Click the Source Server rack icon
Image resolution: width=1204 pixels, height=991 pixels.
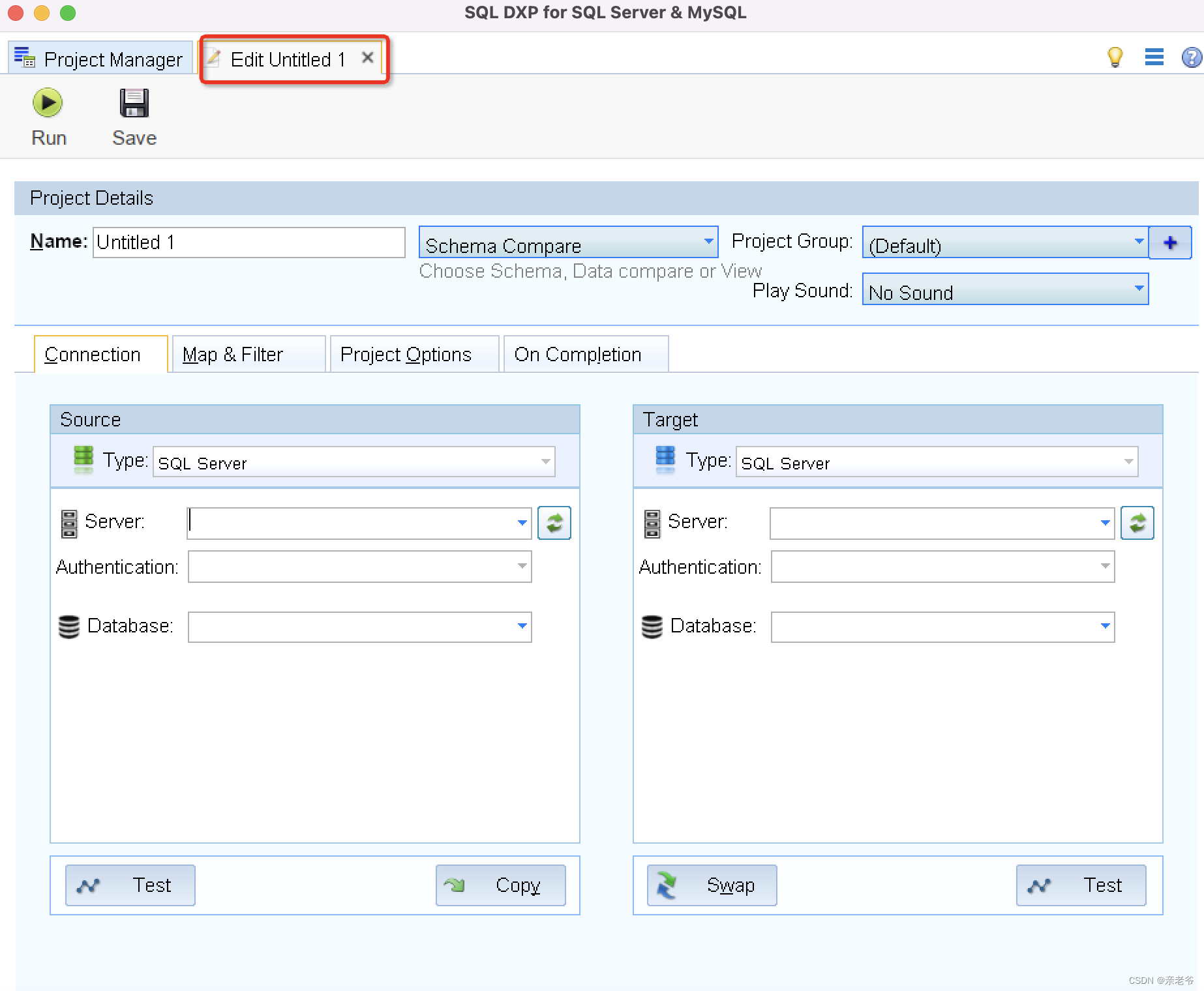tap(69, 524)
